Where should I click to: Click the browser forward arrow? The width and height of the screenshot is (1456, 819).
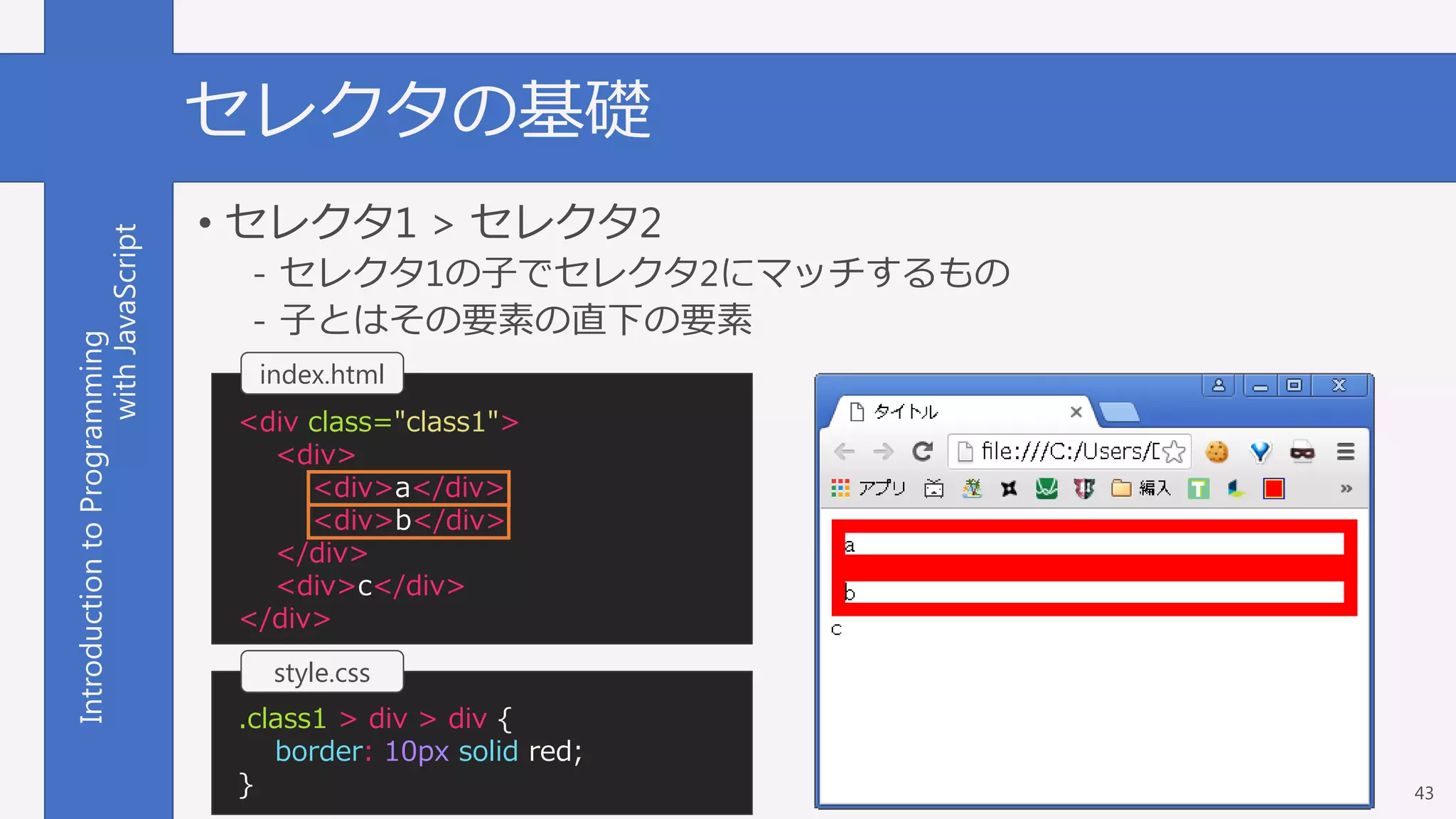[883, 451]
